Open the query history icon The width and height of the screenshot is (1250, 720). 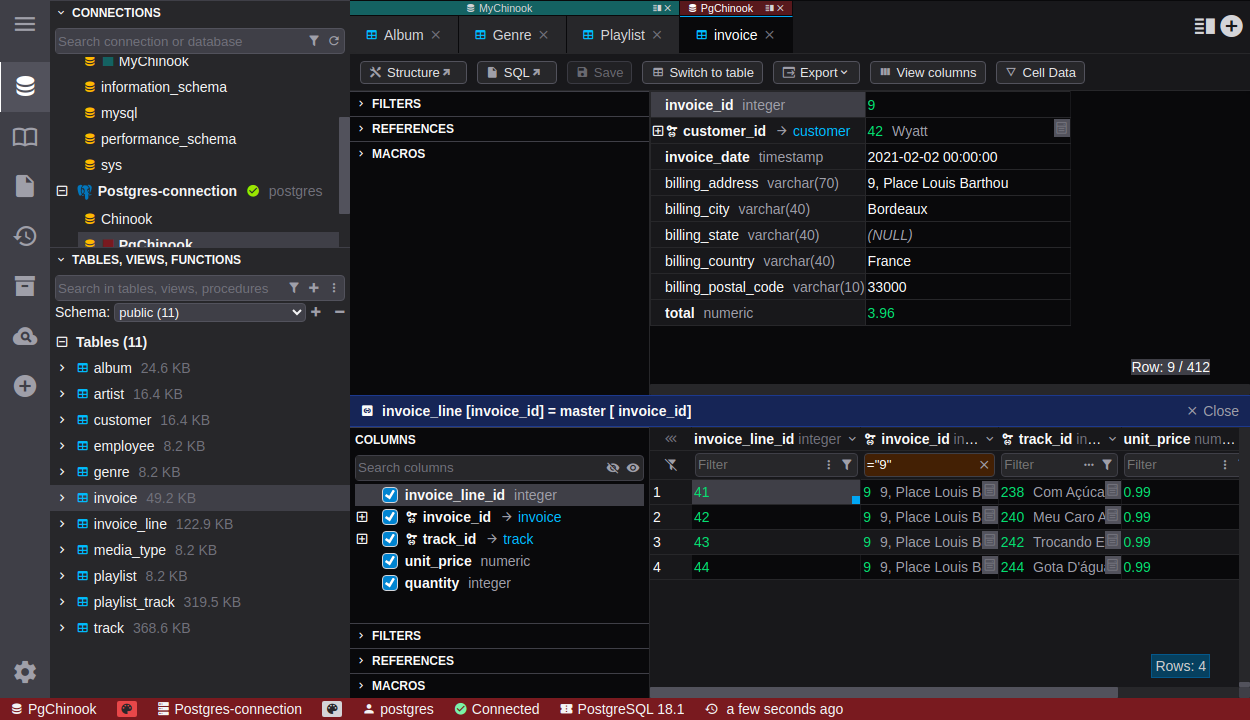point(25,236)
